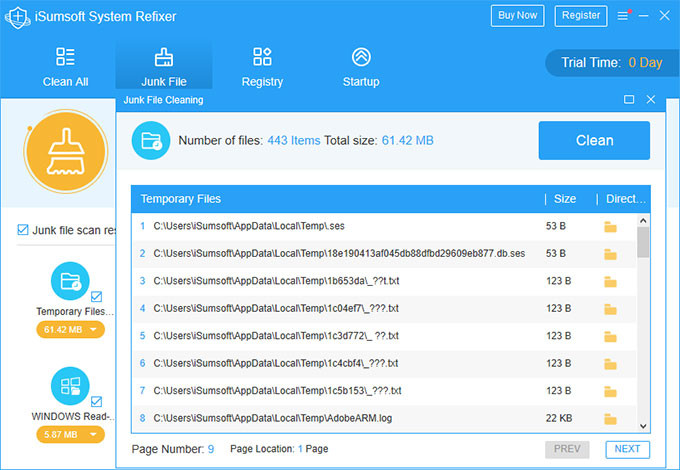Minimize the iSumsoft System Refixer window
680x470 pixels.
point(644,16)
